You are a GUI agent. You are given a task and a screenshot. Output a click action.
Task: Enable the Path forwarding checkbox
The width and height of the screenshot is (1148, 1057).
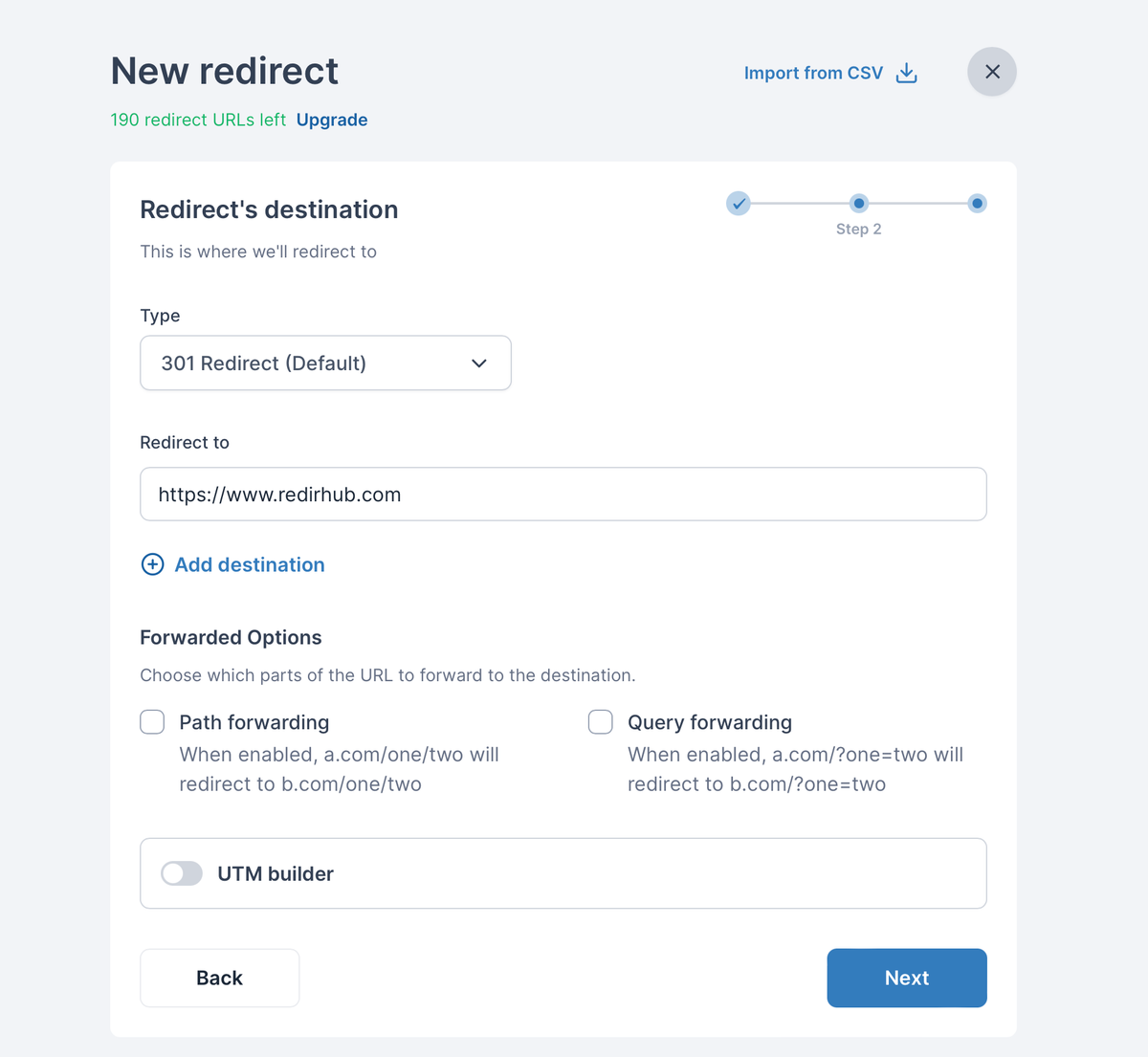(152, 722)
